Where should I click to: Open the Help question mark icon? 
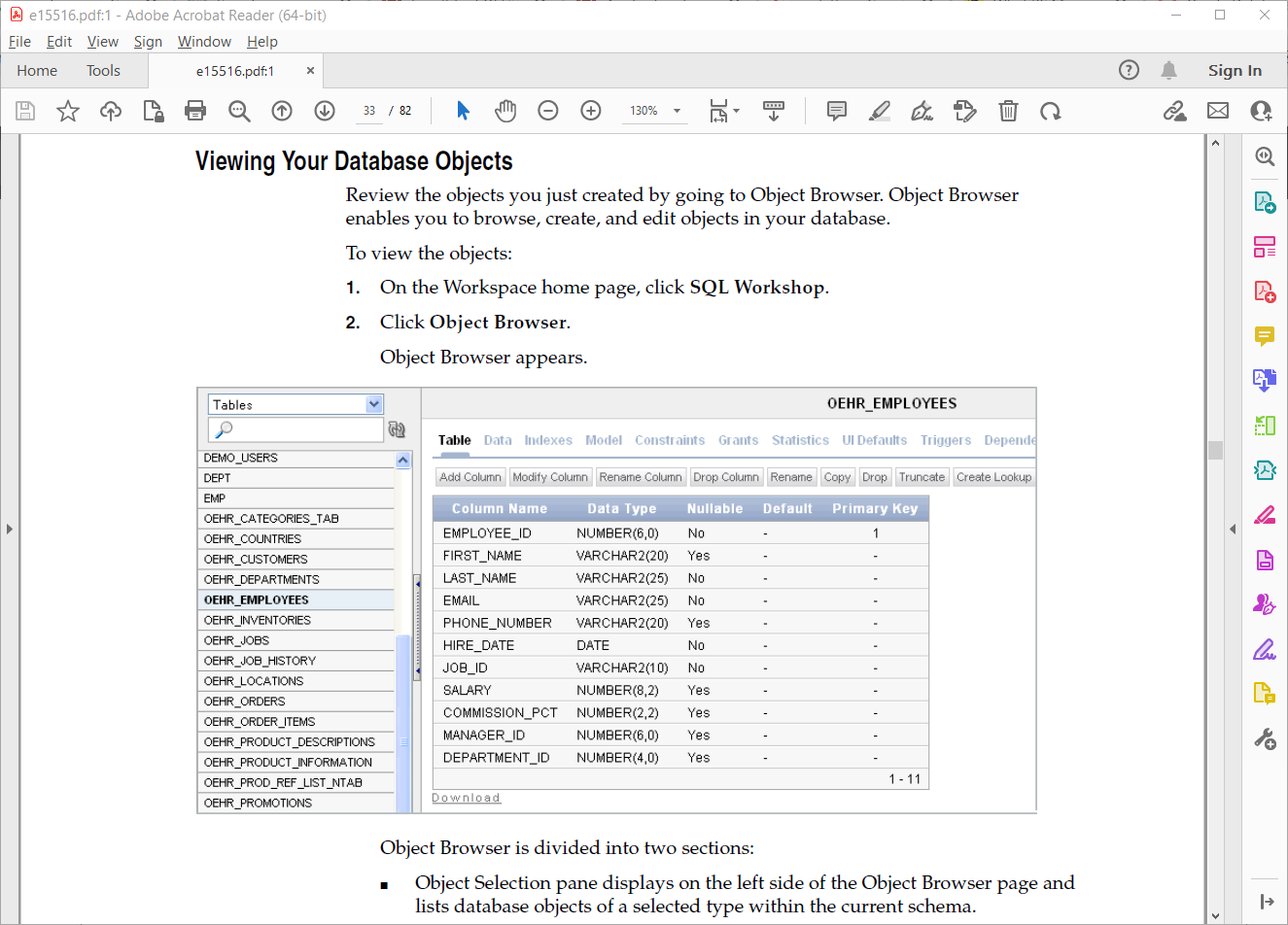(1129, 70)
